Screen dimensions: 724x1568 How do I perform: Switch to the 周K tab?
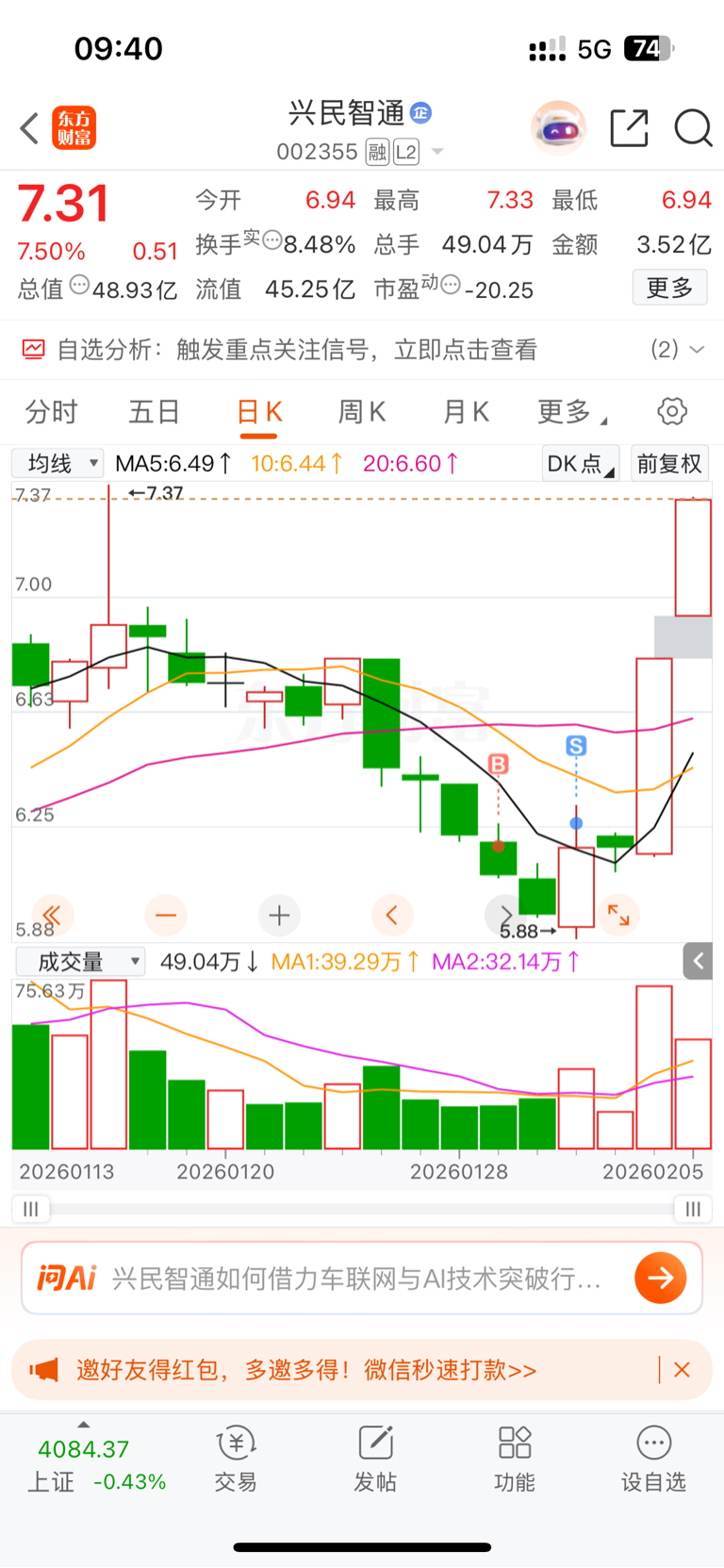tap(361, 412)
